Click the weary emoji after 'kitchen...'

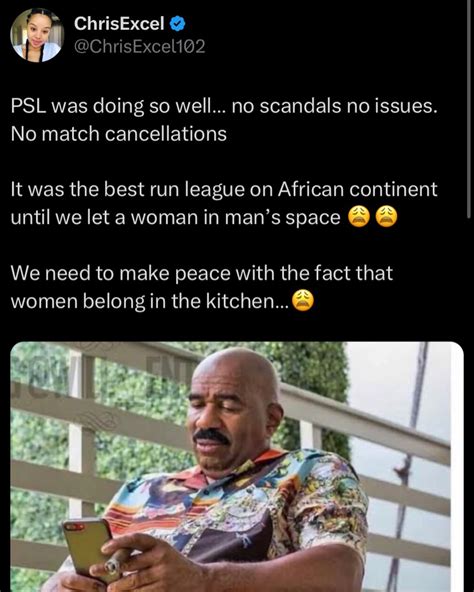(x=303, y=301)
